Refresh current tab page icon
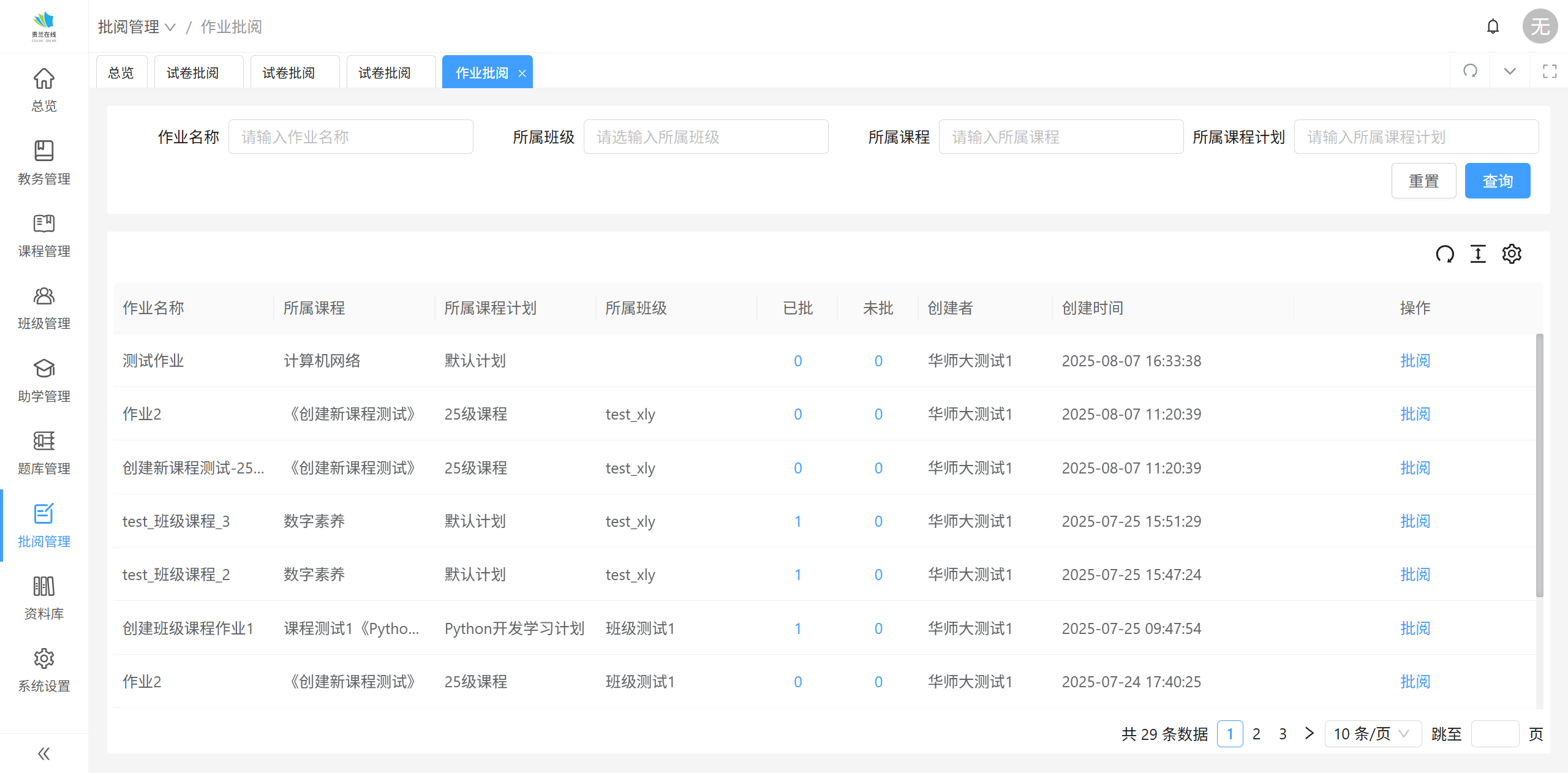Viewport: 1568px width, 773px height. tap(1470, 71)
